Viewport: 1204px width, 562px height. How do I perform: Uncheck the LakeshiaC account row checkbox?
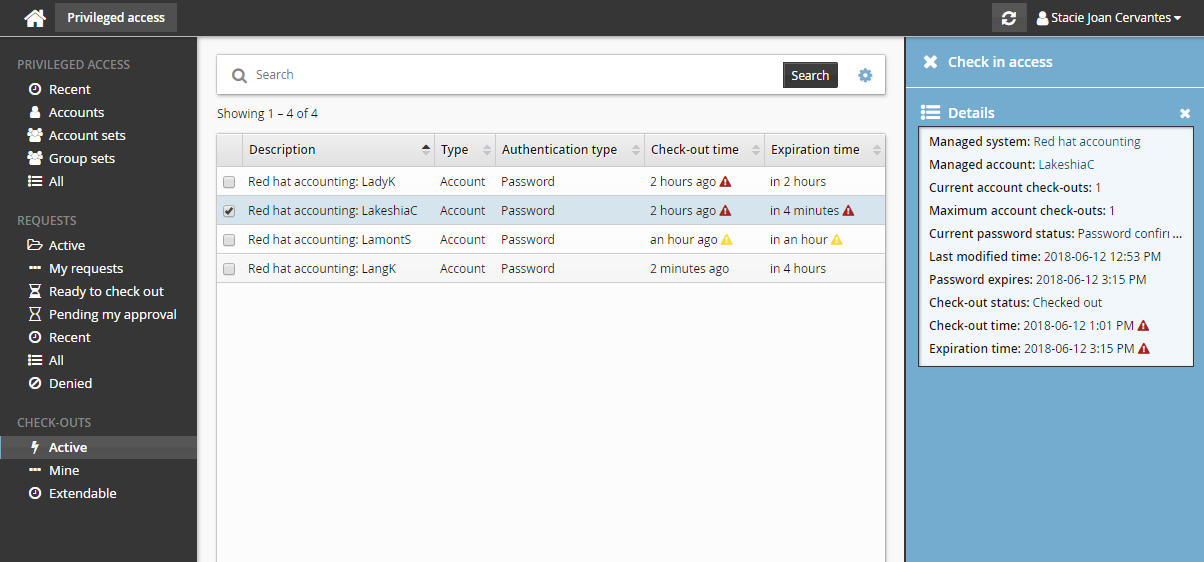(x=229, y=211)
